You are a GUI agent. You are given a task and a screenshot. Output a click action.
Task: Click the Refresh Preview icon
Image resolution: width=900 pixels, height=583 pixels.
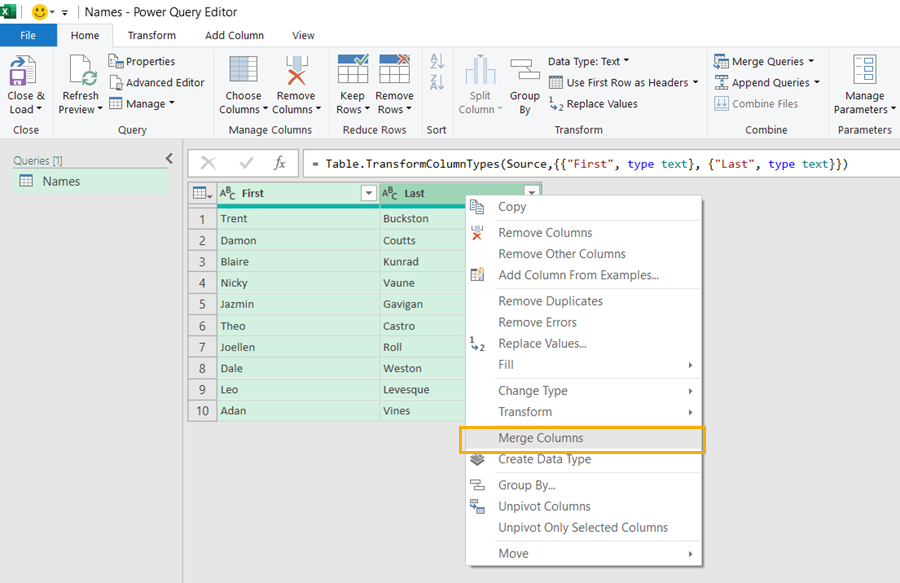[x=82, y=70]
